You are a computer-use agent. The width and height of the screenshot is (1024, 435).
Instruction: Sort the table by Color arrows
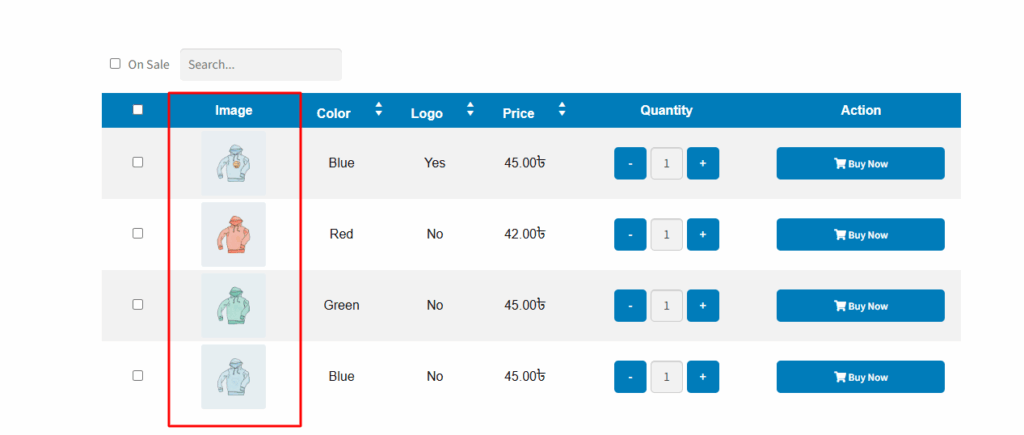point(379,109)
